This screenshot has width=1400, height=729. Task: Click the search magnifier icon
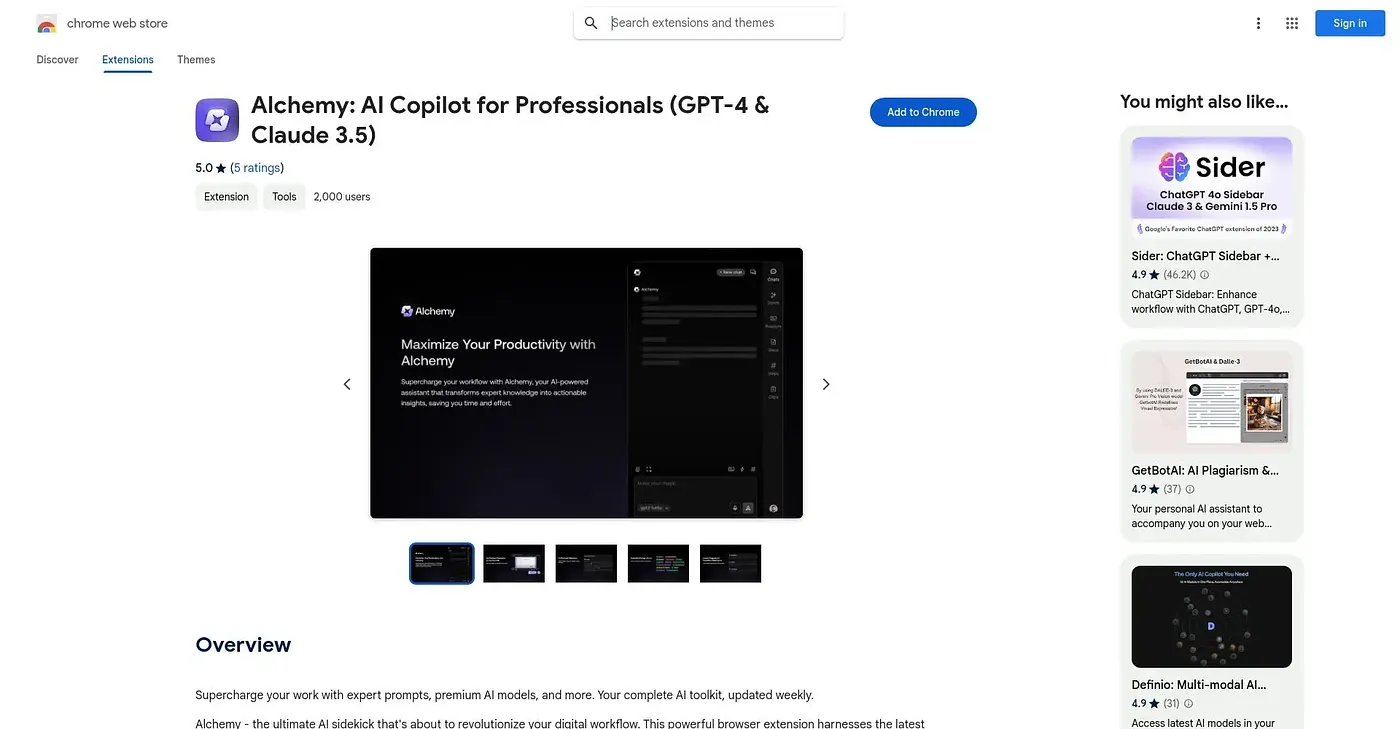tap(591, 23)
